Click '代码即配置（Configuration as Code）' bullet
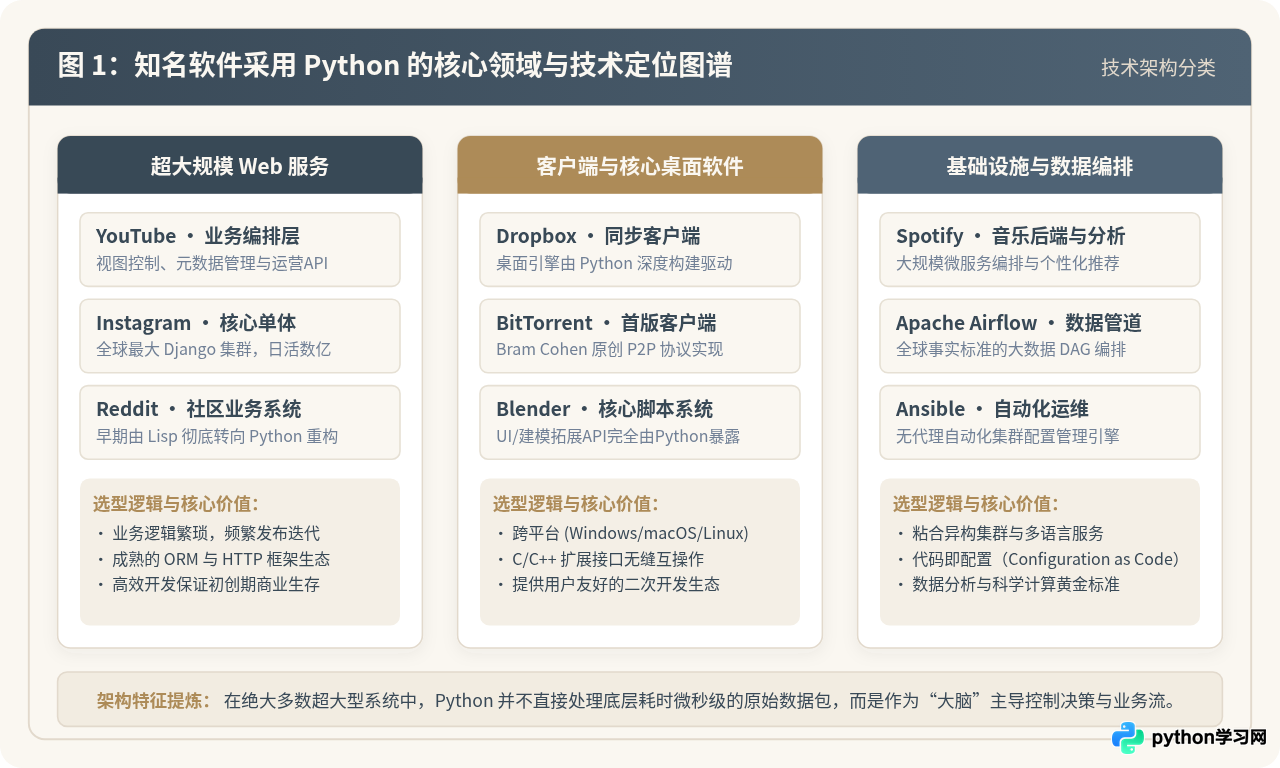This screenshot has width=1280, height=768. pos(1046,559)
